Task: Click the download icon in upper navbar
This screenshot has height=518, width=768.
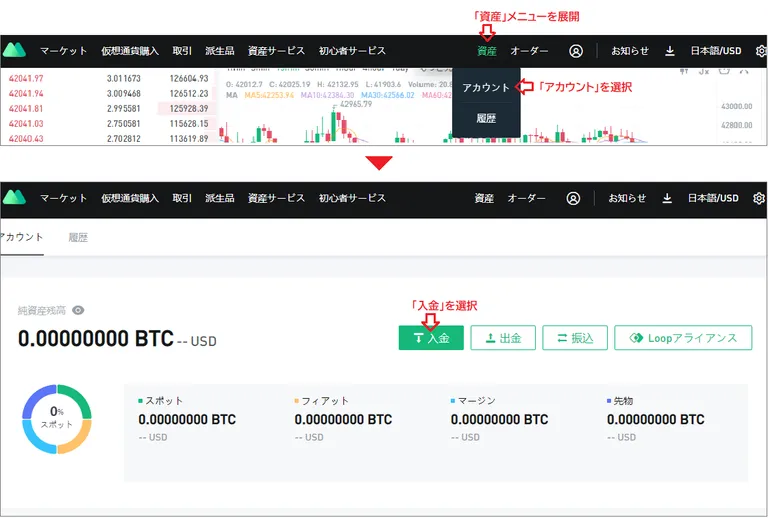Action: tap(670, 51)
